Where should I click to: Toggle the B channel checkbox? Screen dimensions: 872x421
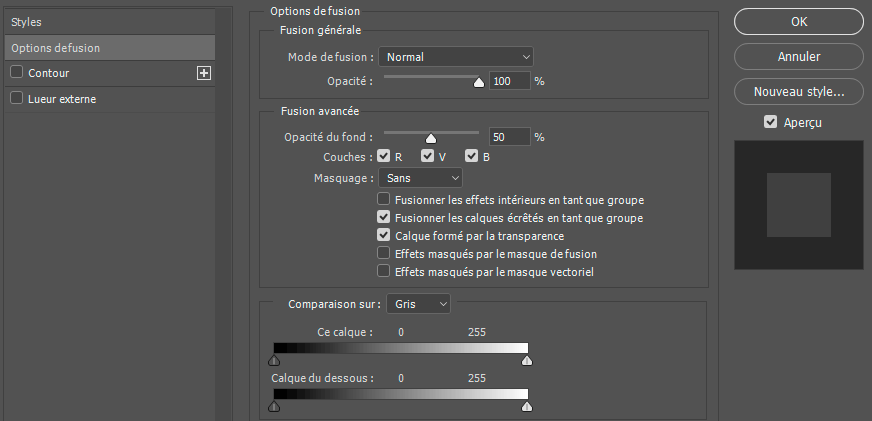(x=471, y=157)
